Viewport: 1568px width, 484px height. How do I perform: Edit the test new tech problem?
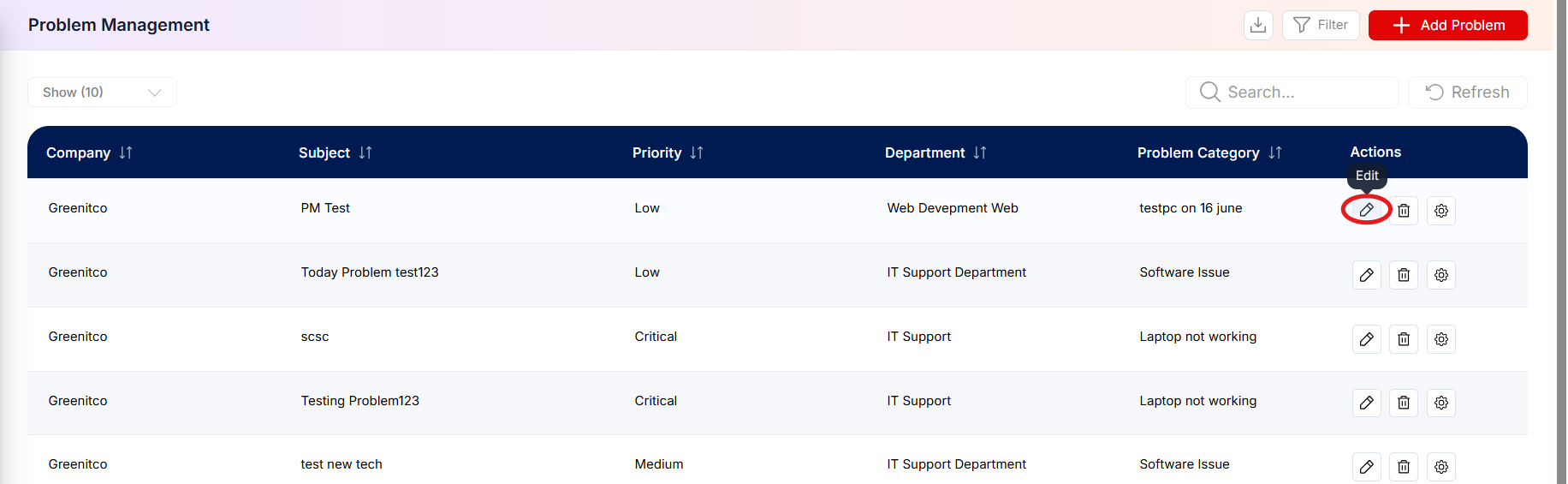point(1367,467)
